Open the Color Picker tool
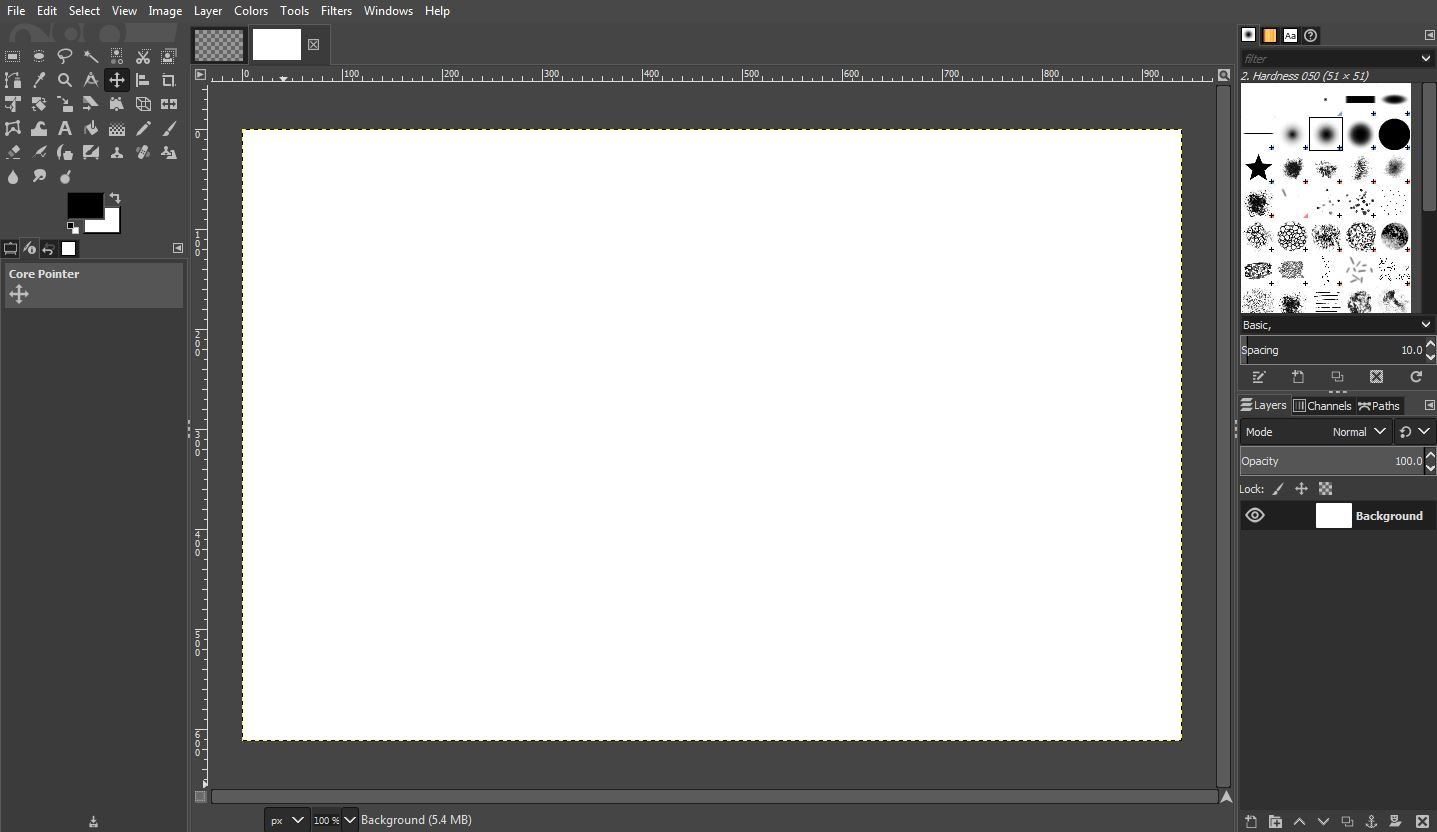The width and height of the screenshot is (1437, 832). [x=39, y=80]
